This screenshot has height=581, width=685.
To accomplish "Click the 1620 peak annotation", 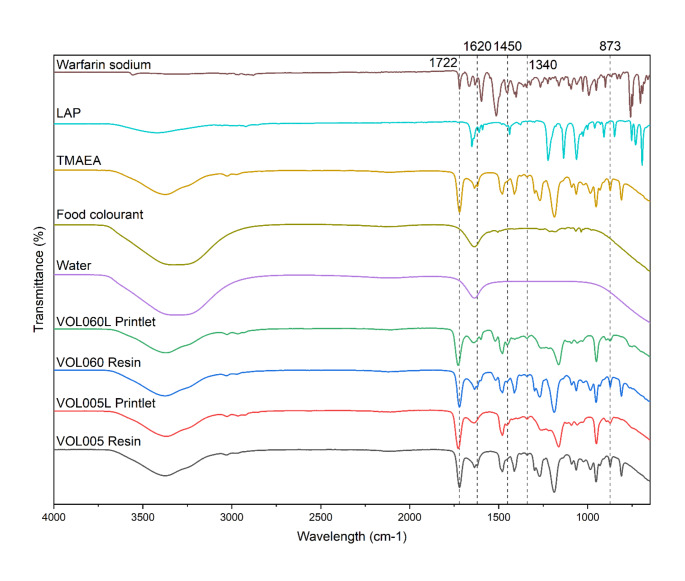I will [x=477, y=46].
